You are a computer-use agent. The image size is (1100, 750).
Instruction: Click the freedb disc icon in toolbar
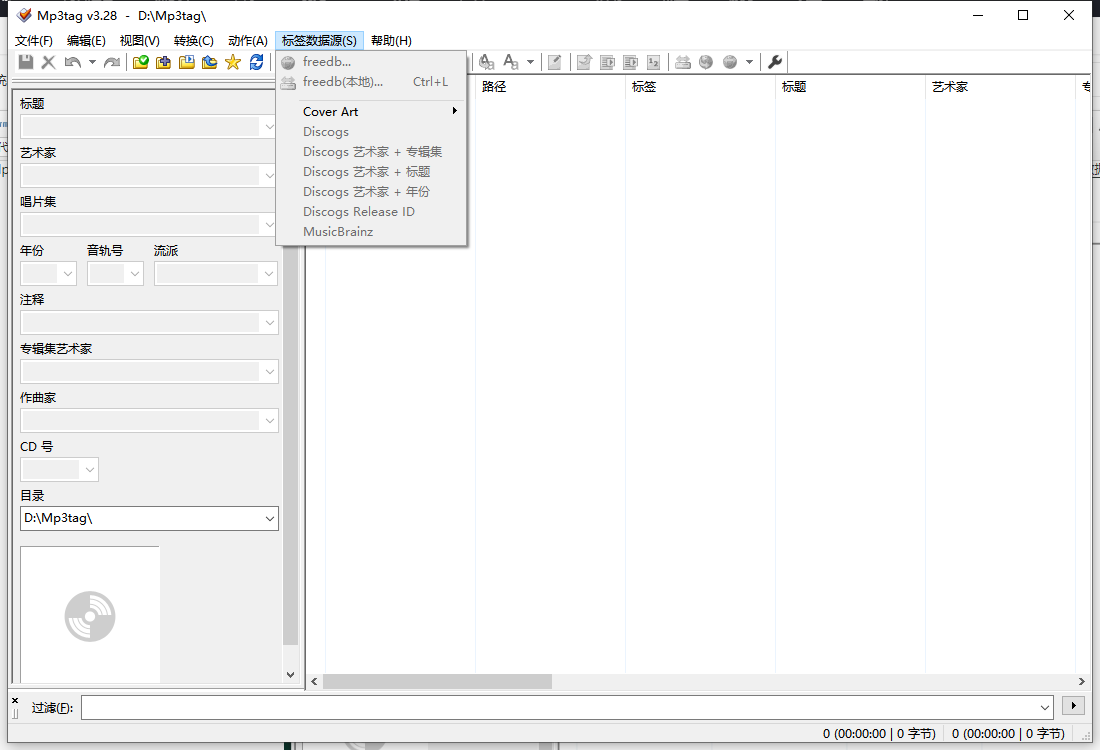pyautogui.click(x=730, y=62)
